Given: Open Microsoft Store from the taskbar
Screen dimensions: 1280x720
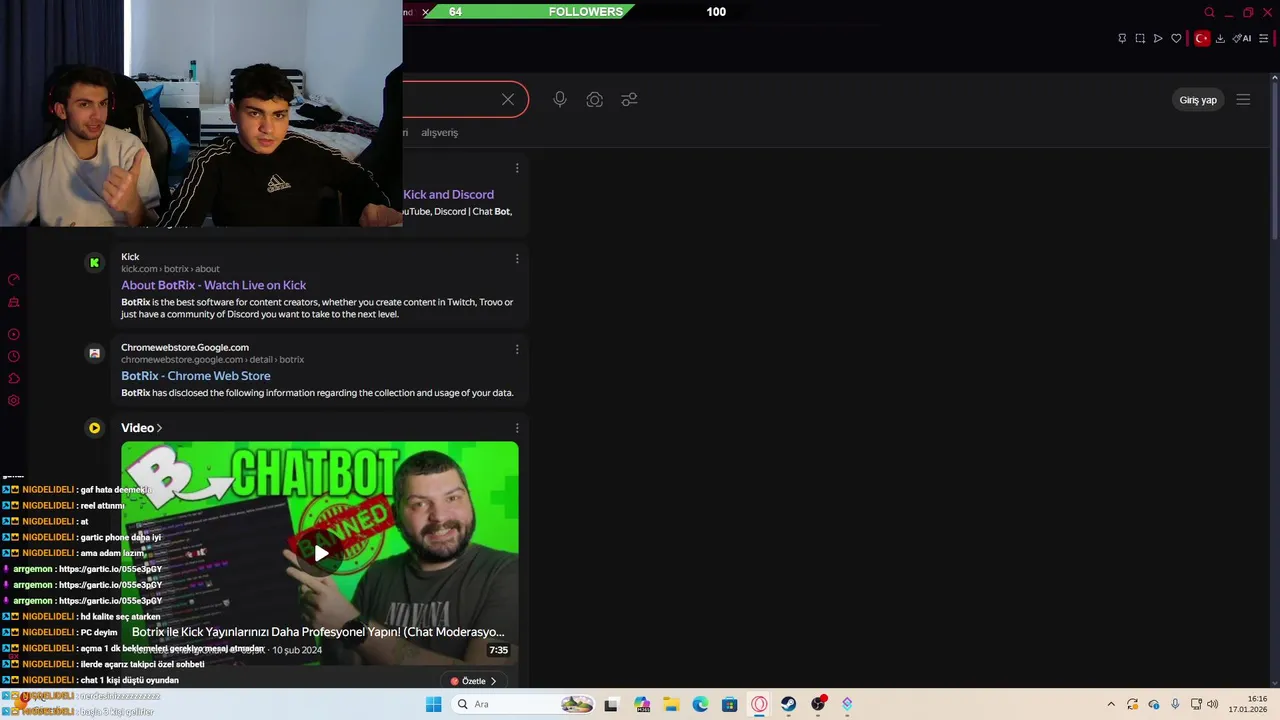Looking at the screenshot, I should (x=730, y=704).
